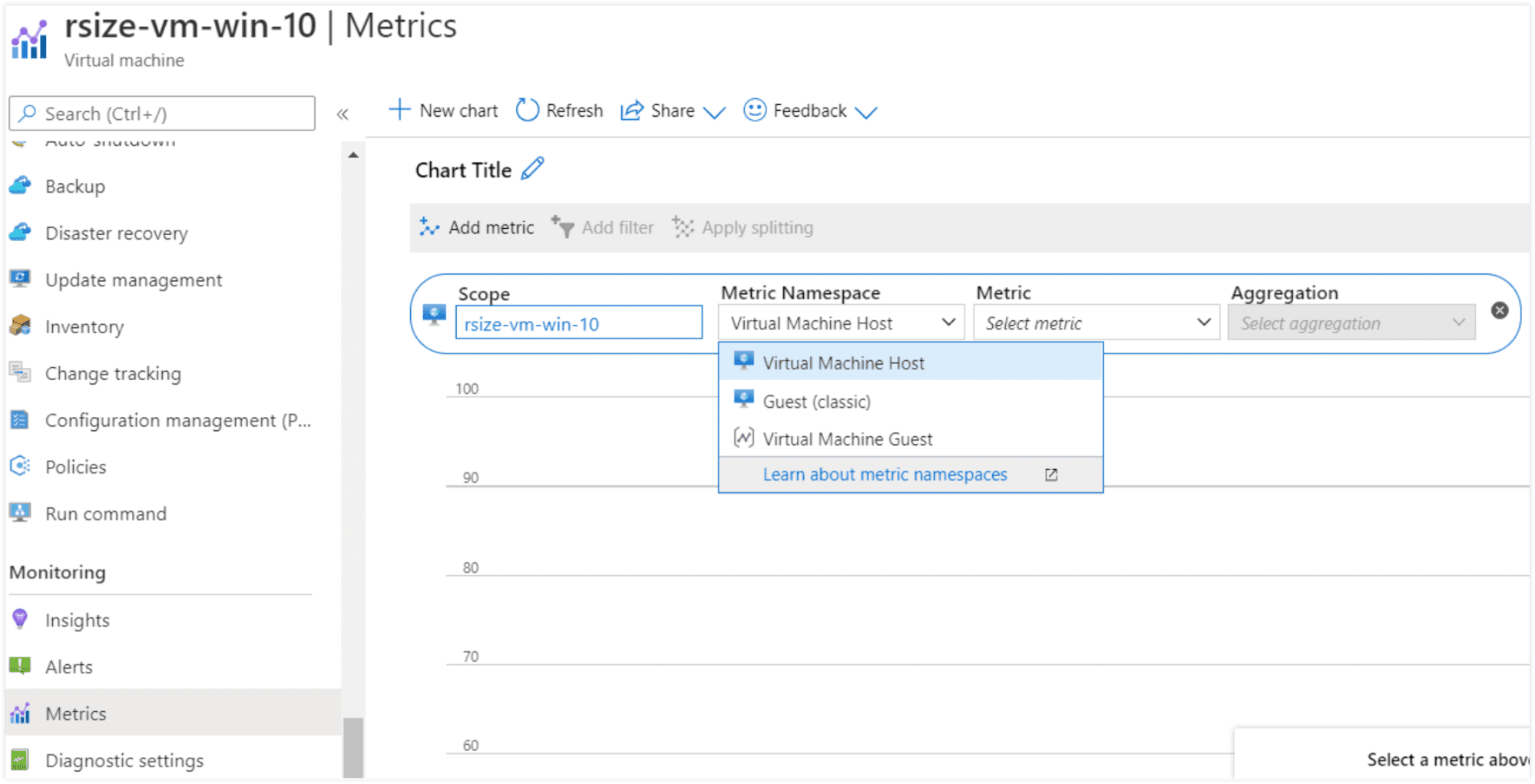The height and width of the screenshot is (784, 1535).
Task: Click the pencil icon to edit Chart Title
Action: [x=532, y=169]
